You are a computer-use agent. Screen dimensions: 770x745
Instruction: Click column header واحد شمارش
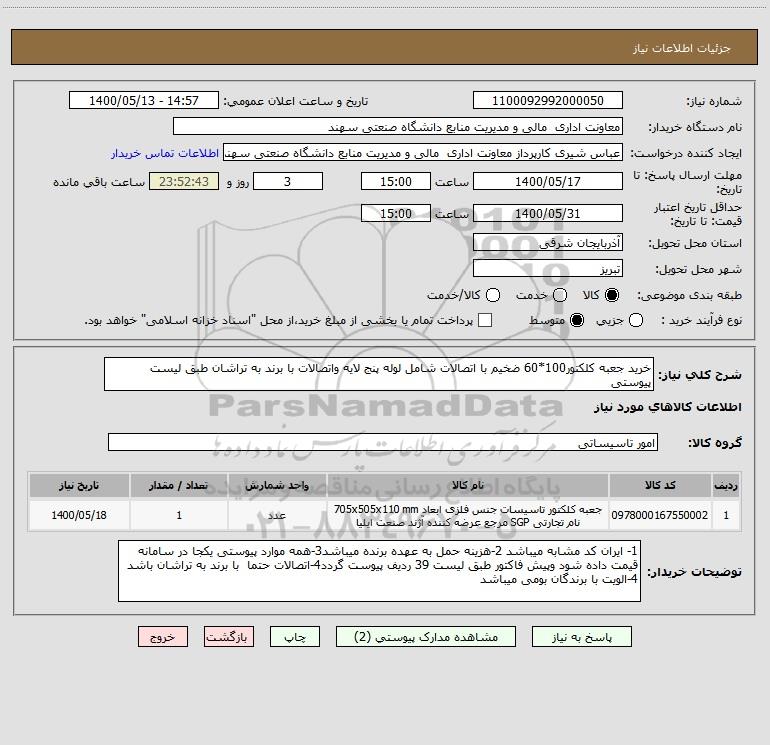[x=277, y=486]
